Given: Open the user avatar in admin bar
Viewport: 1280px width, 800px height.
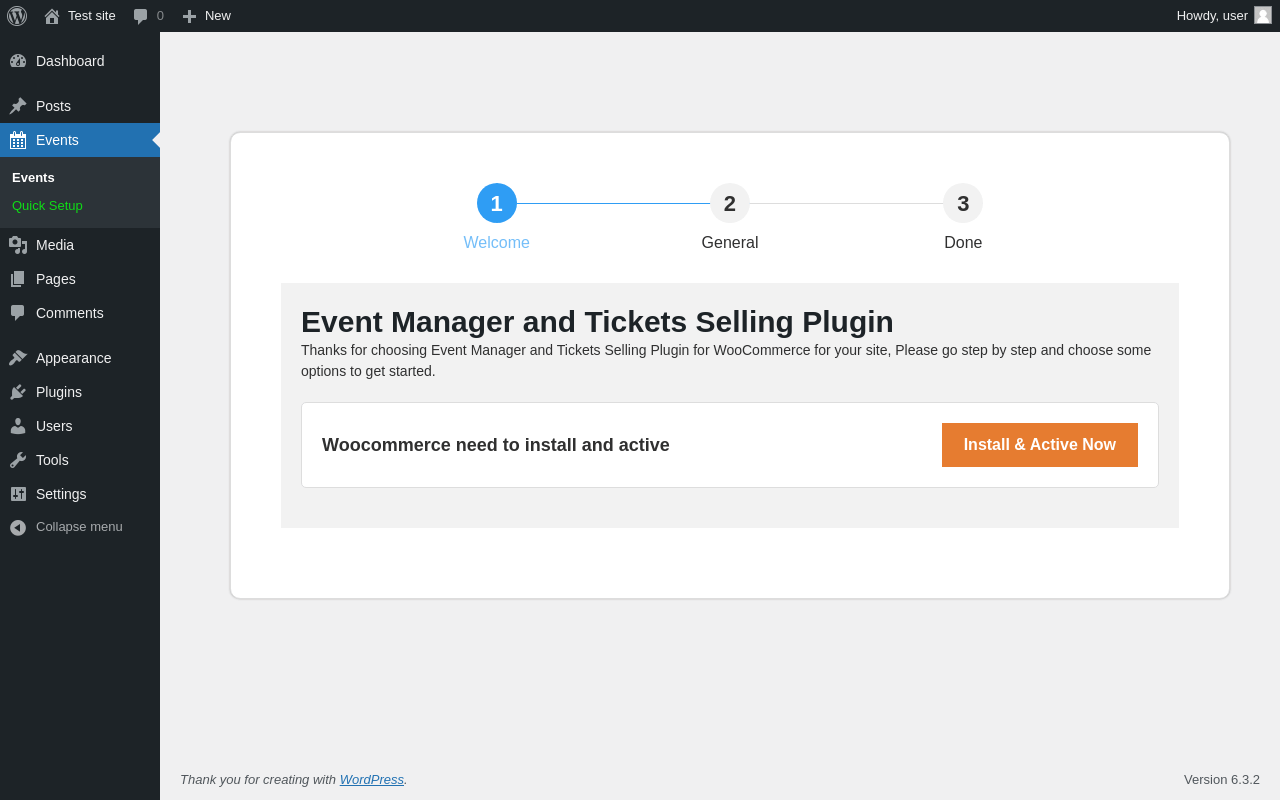Looking at the screenshot, I should point(1263,15).
